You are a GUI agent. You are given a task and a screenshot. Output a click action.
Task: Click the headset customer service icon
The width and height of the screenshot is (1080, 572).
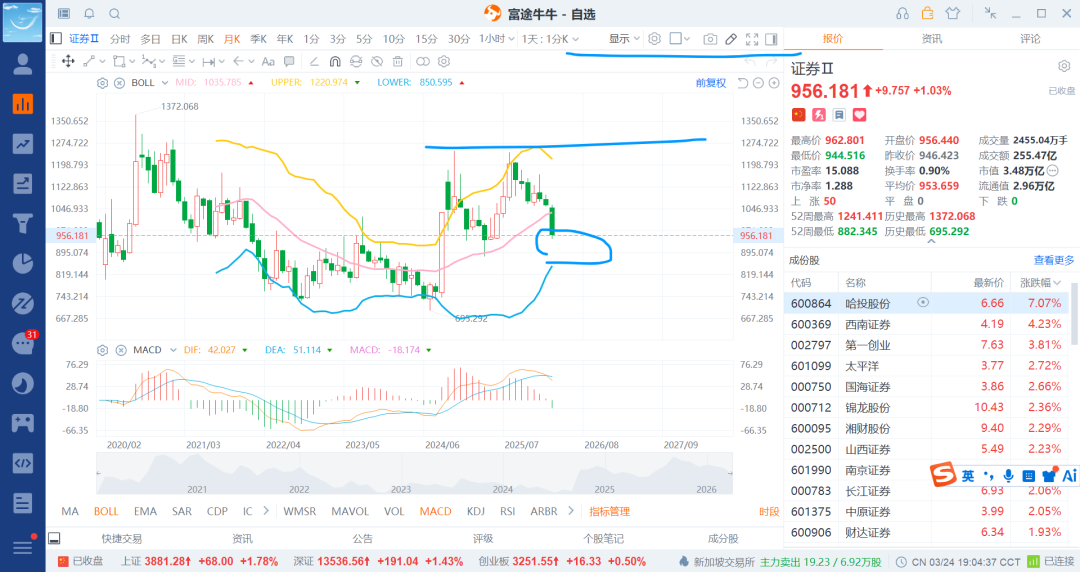tap(902, 13)
